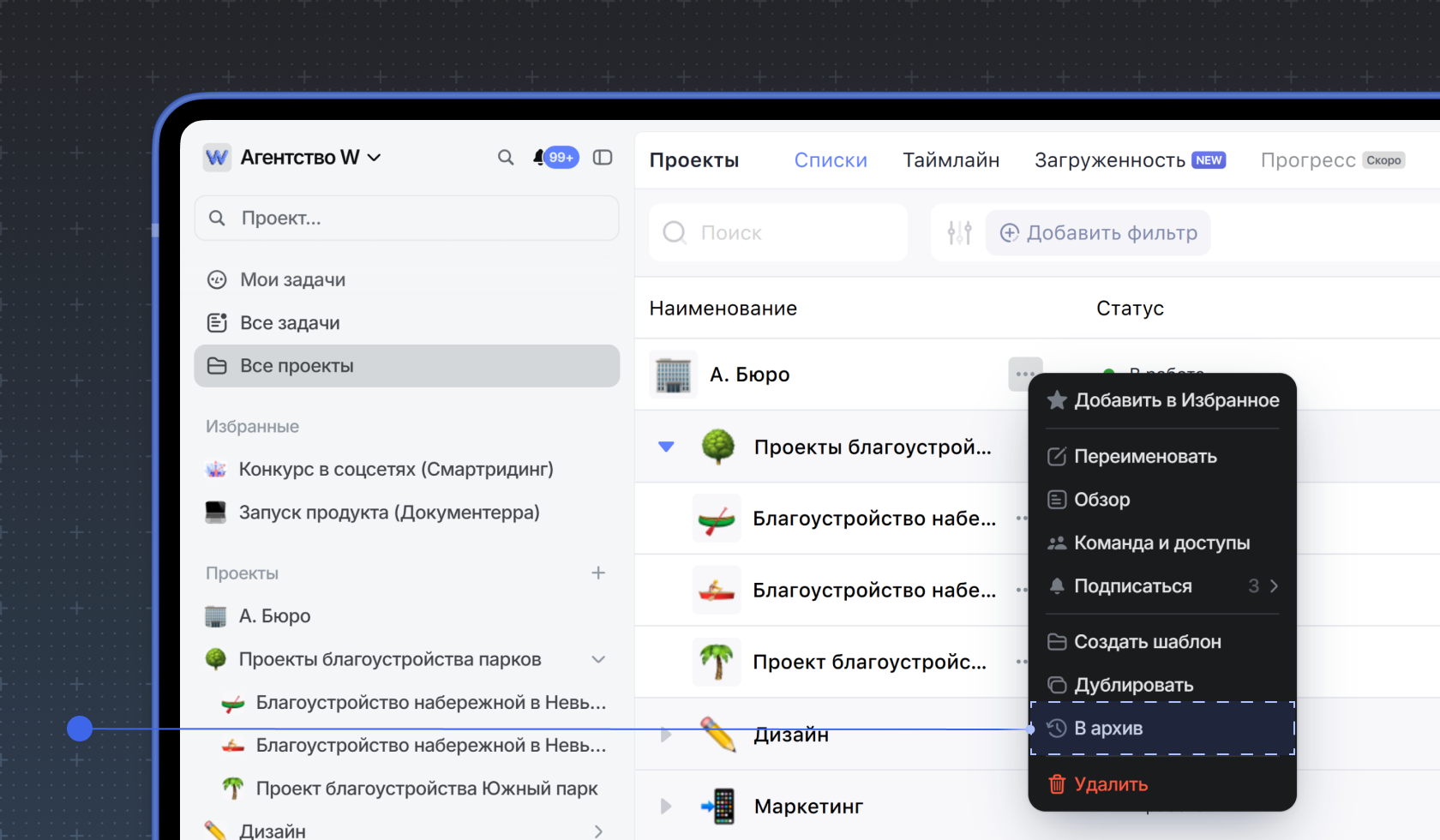Screen dimensions: 1440x840
Task: Add new project with plus icon
Action: tap(598, 573)
